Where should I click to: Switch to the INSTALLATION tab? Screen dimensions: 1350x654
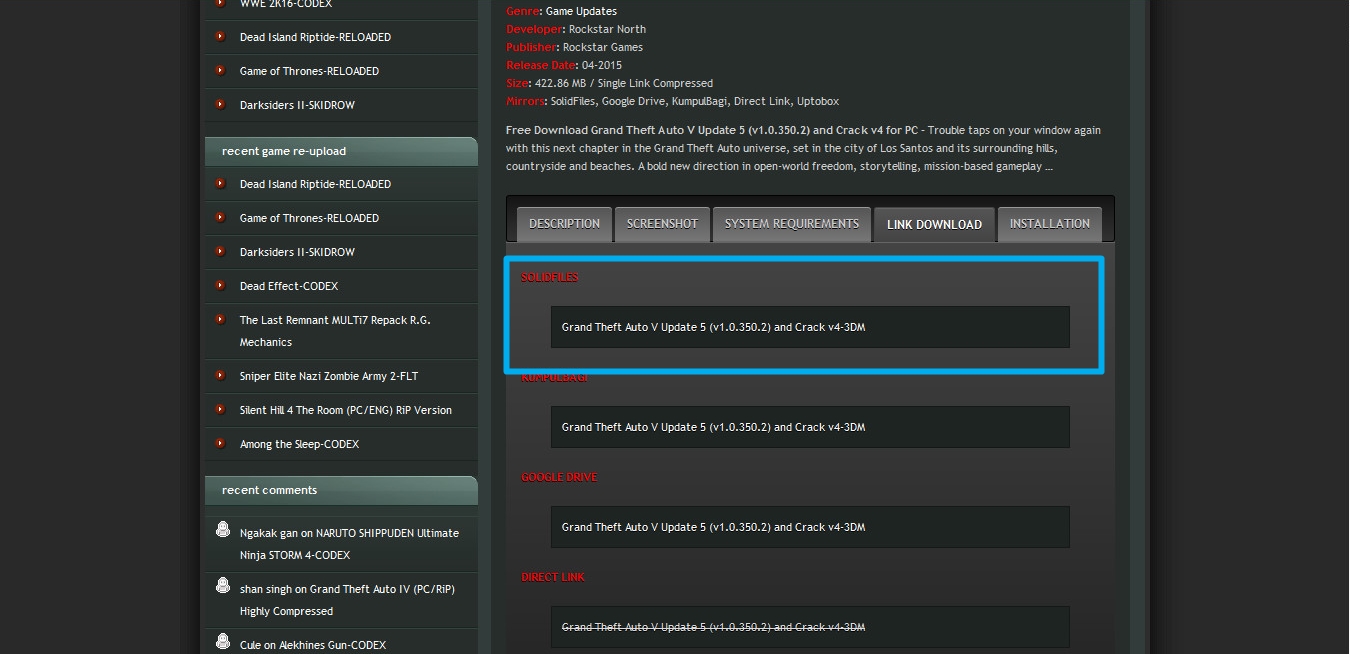pos(1049,224)
